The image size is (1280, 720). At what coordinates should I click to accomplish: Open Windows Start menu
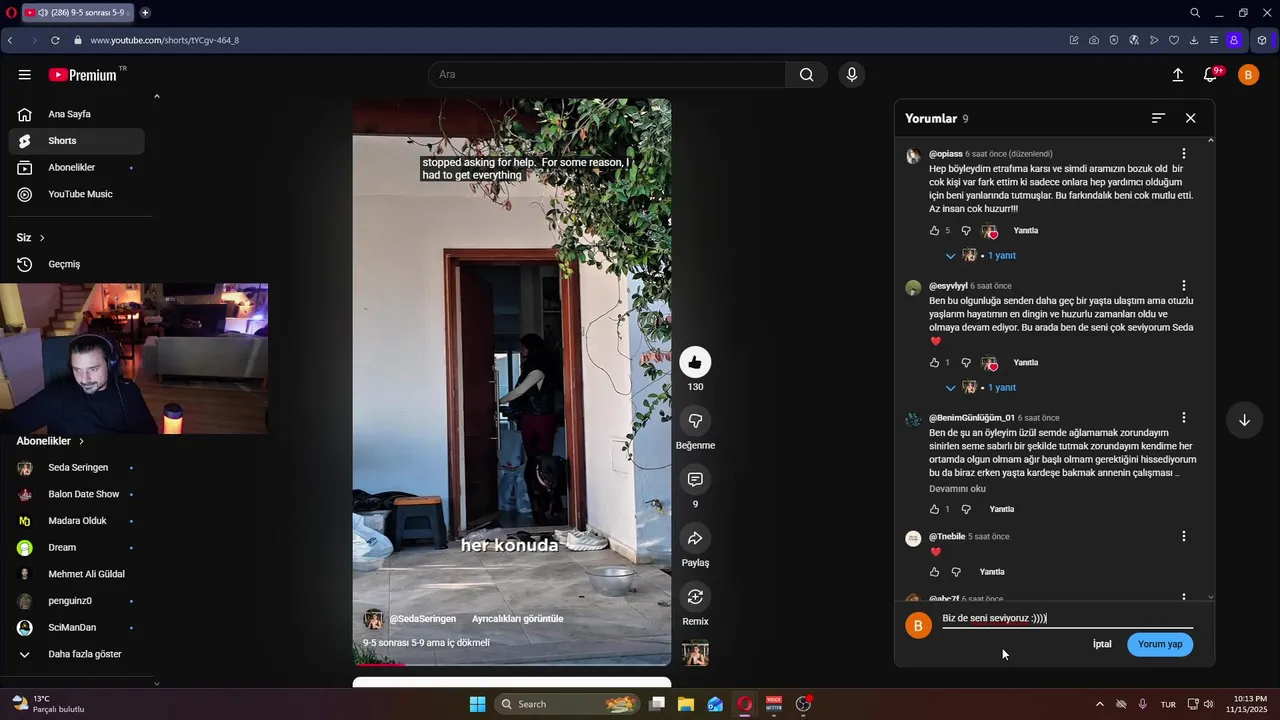(x=477, y=704)
